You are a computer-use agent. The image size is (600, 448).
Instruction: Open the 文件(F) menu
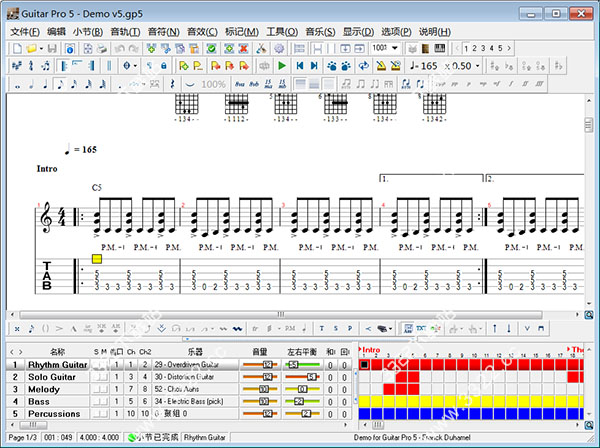(x=25, y=32)
